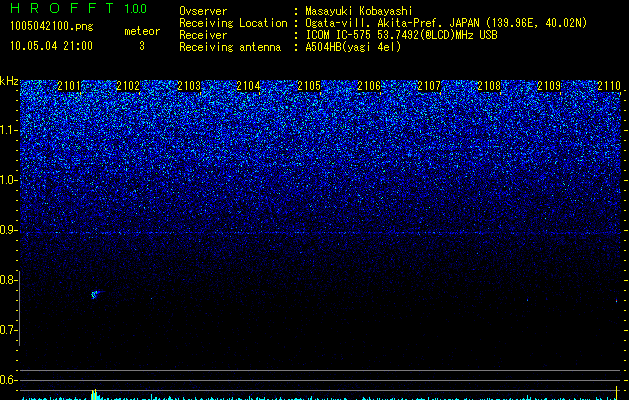Click the 0.6 kHz axis label
This screenshot has width=629, height=400.
pos(8,380)
